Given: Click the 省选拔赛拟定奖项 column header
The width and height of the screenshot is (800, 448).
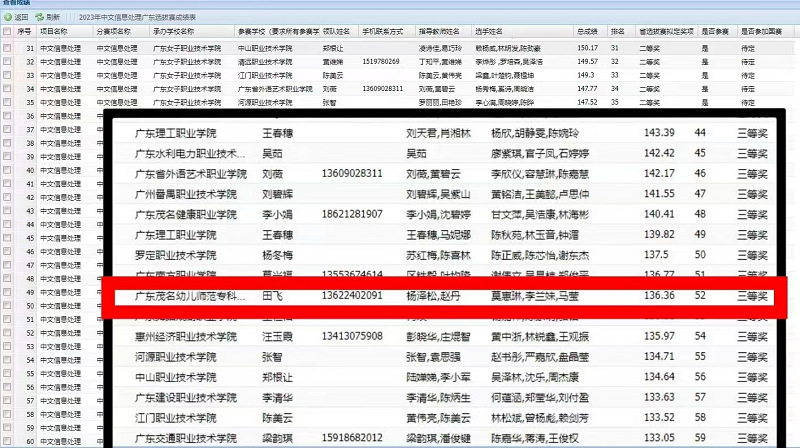Looking at the screenshot, I should point(666,32).
